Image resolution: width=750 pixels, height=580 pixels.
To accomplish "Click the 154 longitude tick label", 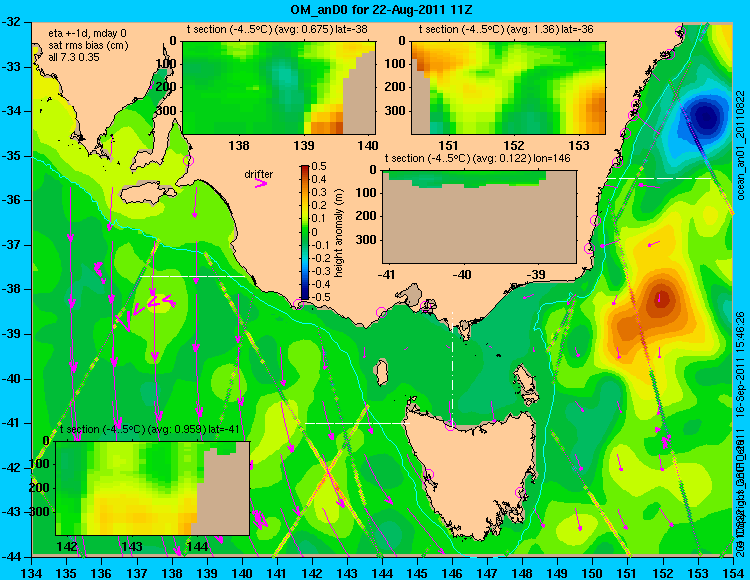I will point(732,571).
